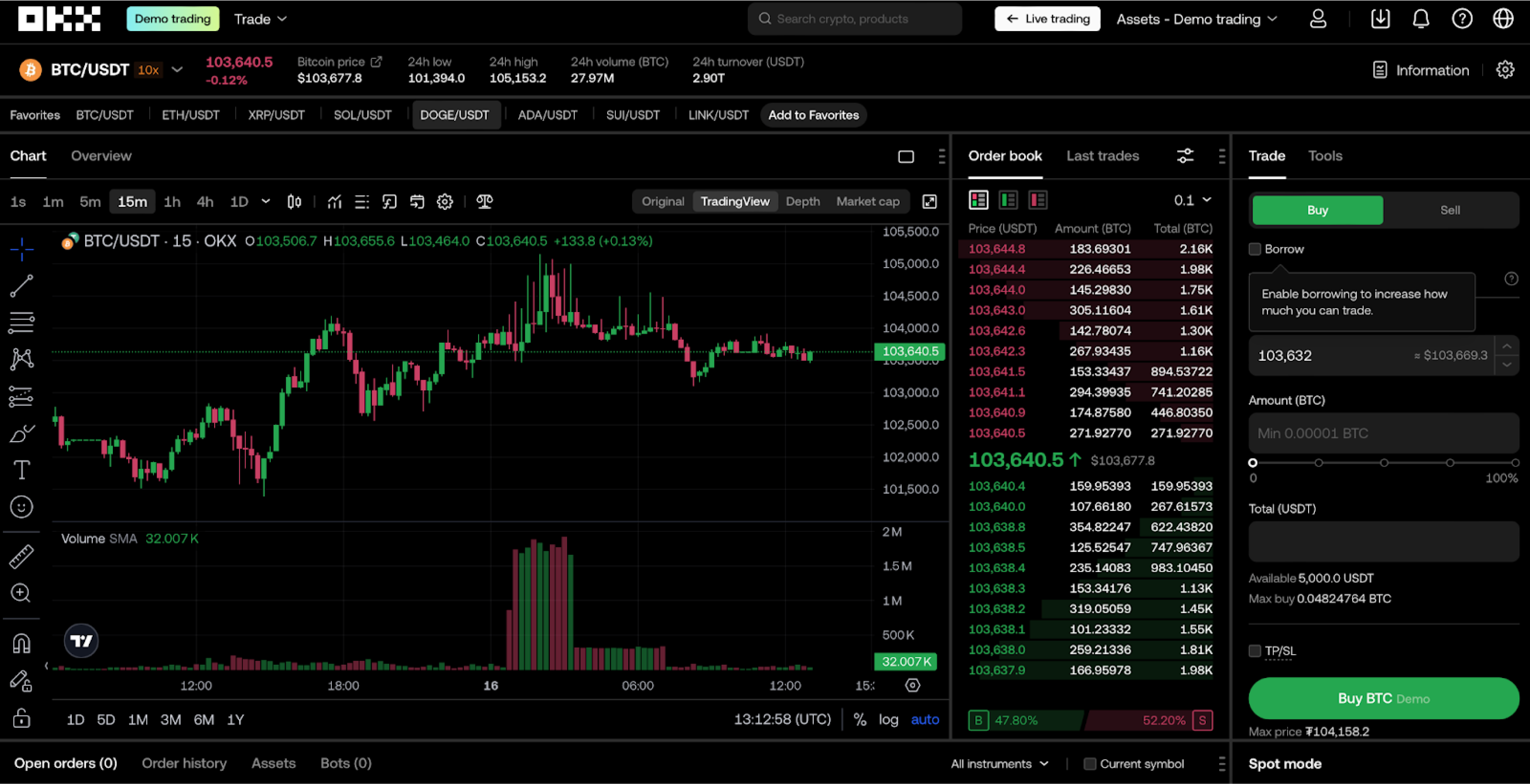Toggle stay in drawing mode pencil-lock
The image size is (1530, 784).
(x=21, y=681)
